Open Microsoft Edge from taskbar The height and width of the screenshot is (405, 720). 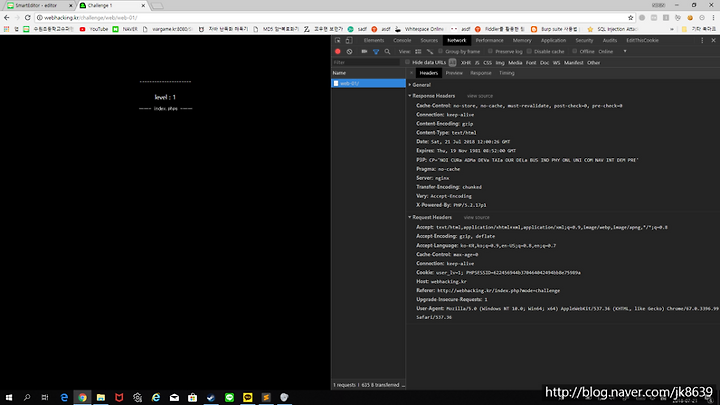click(x=64, y=397)
